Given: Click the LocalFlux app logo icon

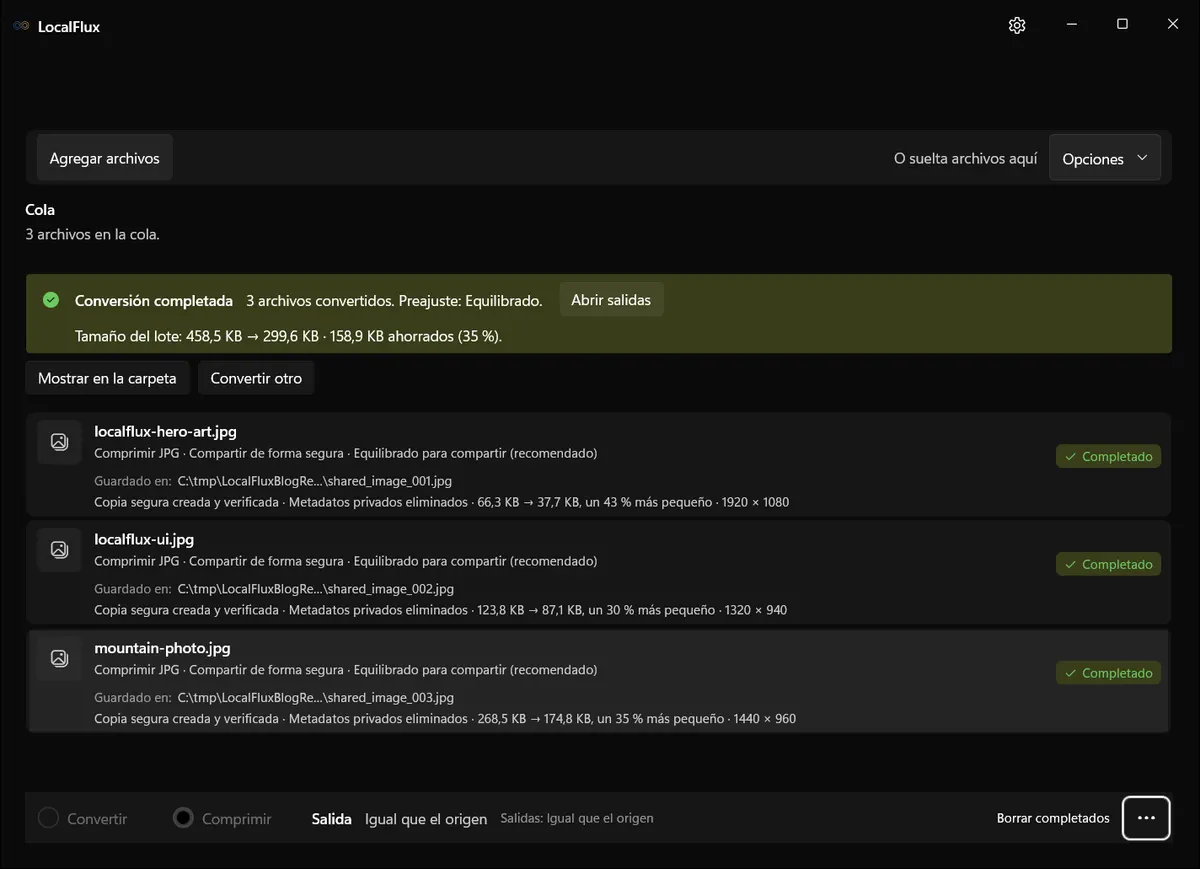Looking at the screenshot, I should (x=21, y=27).
